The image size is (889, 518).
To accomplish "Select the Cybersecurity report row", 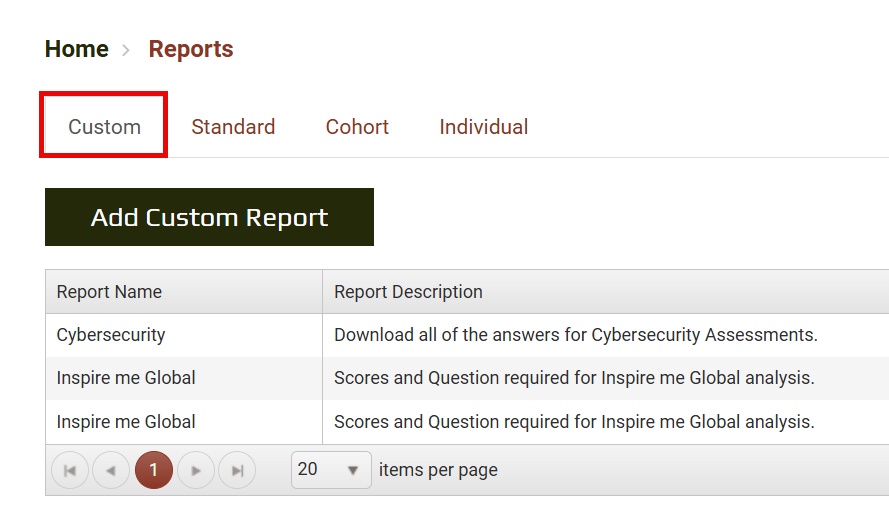I will pos(111,335).
